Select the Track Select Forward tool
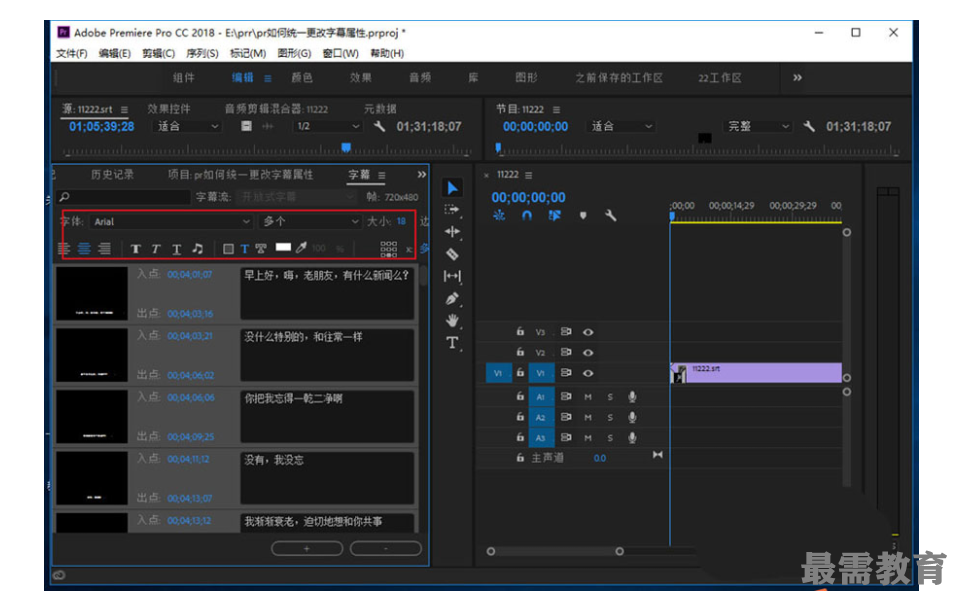Screen dimensions: 953x608 [x=452, y=210]
